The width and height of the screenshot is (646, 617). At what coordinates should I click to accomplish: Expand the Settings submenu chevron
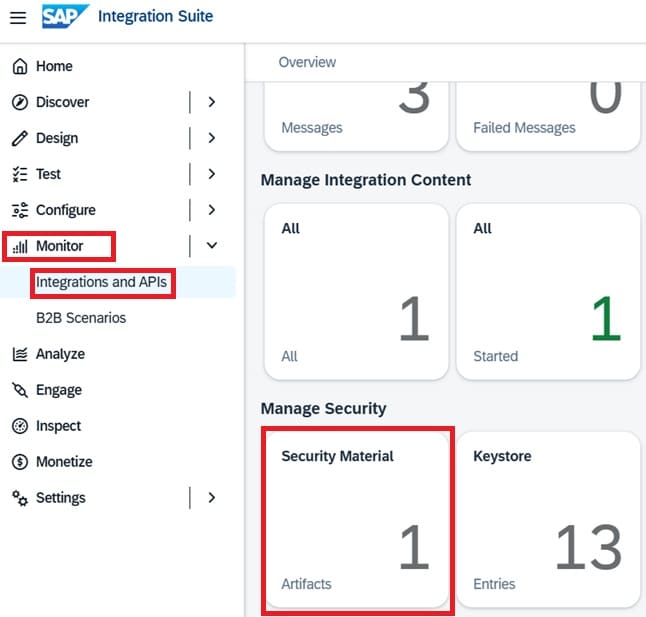point(211,498)
